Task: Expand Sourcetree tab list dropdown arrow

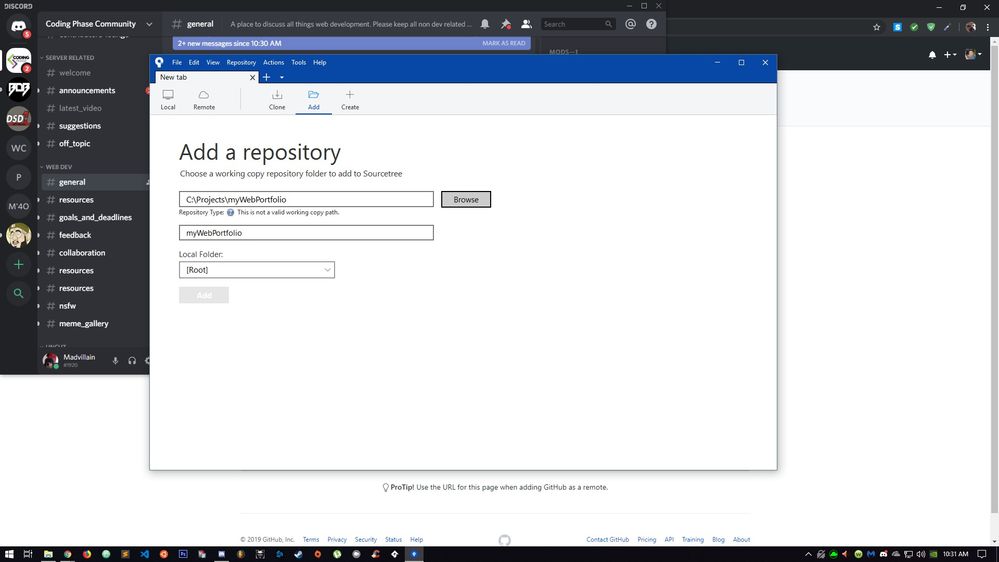Action: coord(282,78)
